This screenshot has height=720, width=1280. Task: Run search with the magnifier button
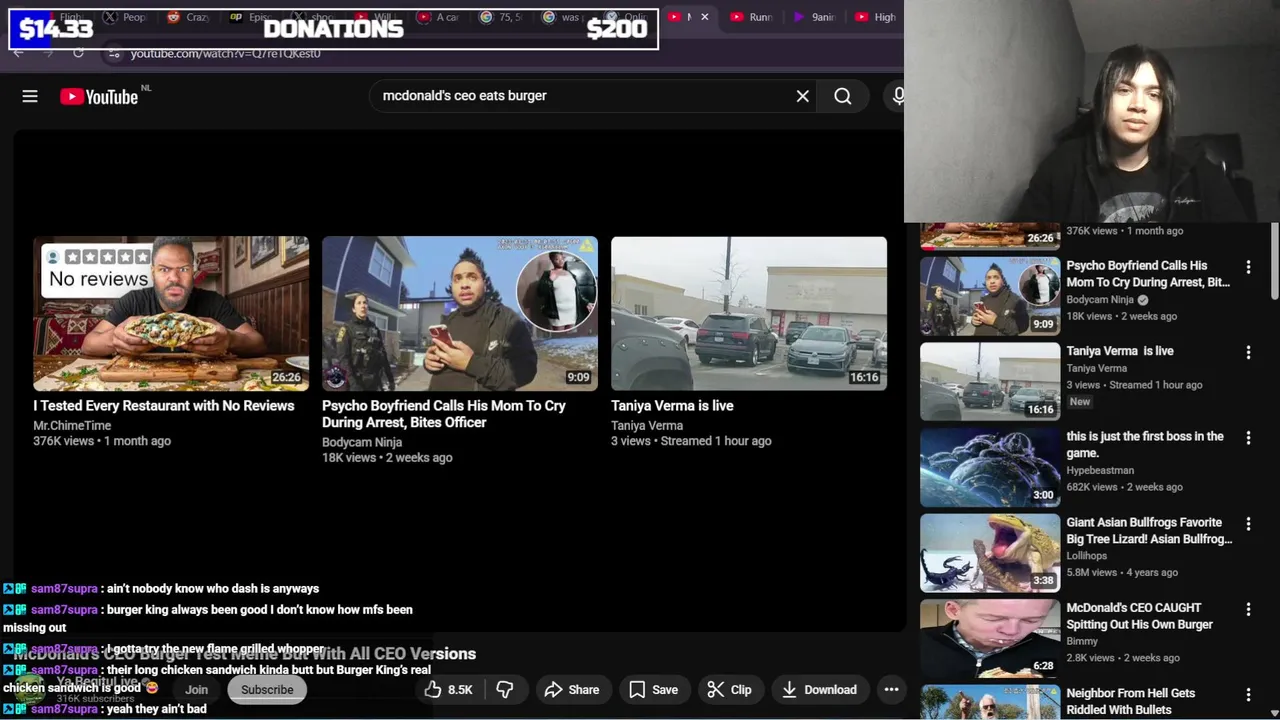click(x=843, y=96)
